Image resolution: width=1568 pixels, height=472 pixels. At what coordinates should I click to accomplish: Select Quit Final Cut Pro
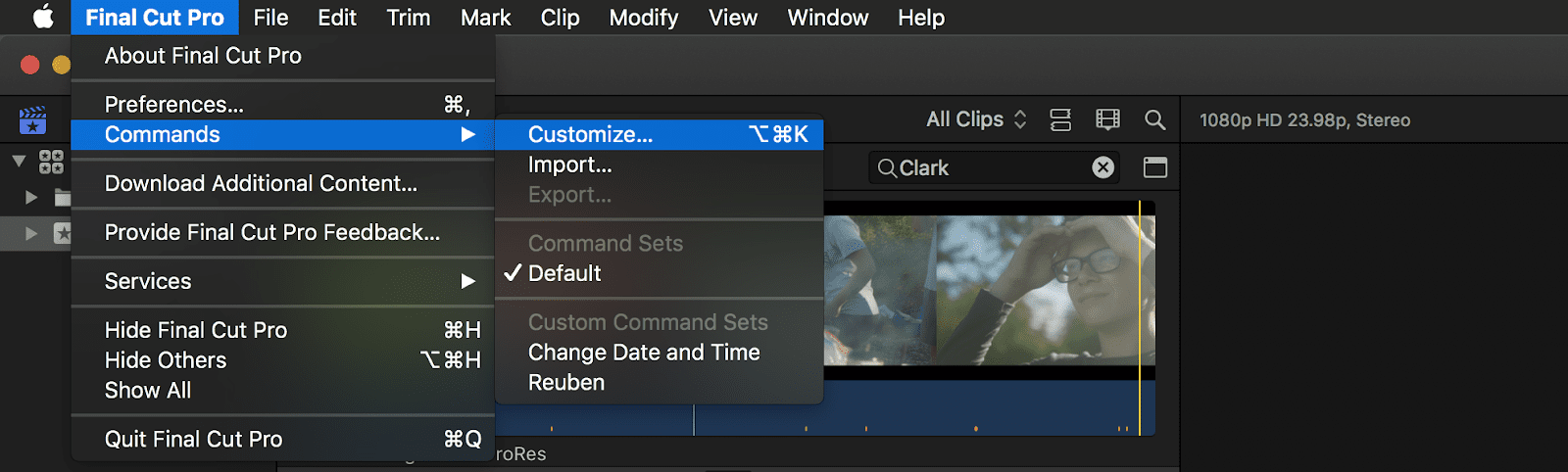[x=193, y=440]
